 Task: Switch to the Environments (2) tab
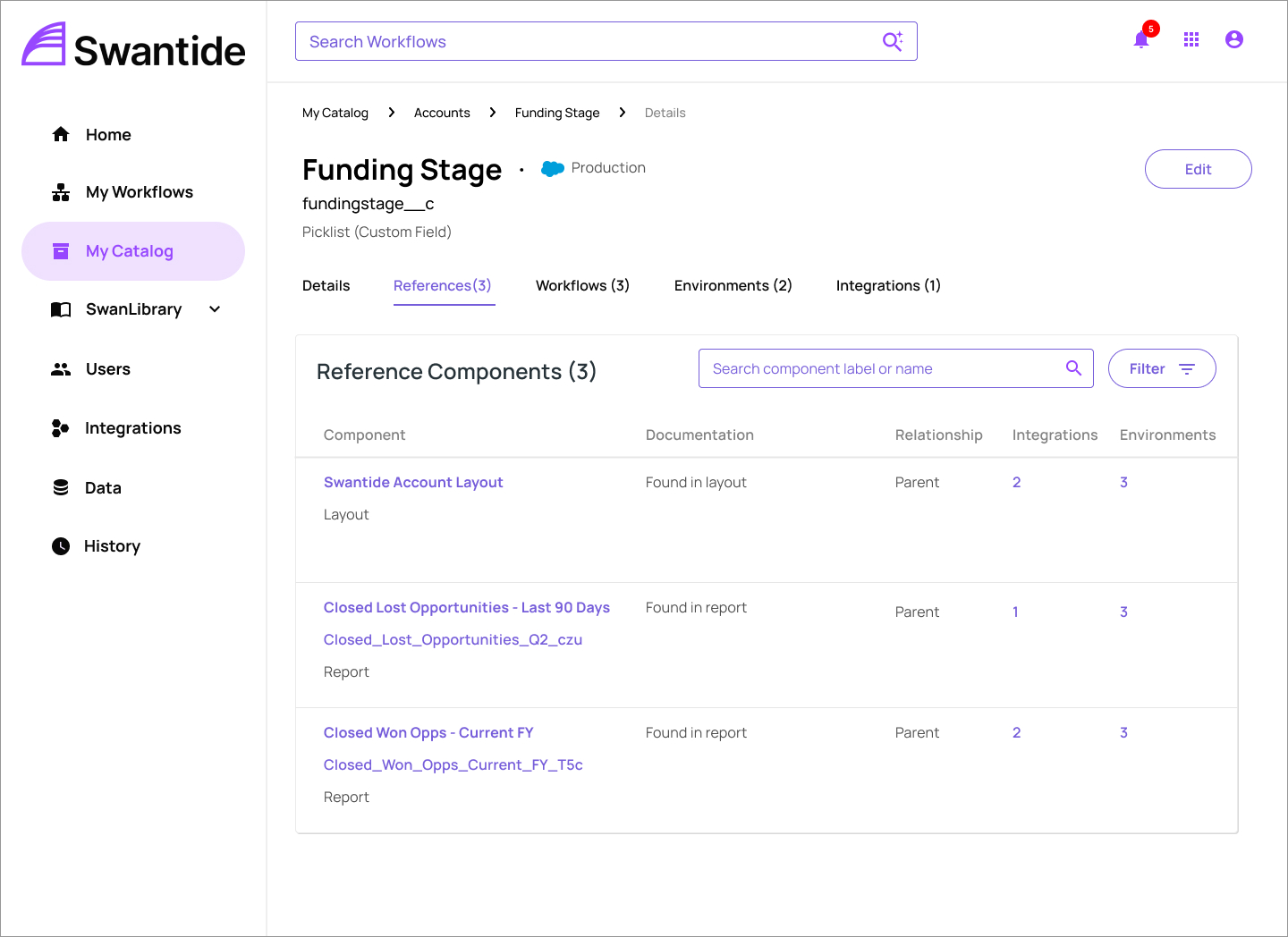click(733, 285)
